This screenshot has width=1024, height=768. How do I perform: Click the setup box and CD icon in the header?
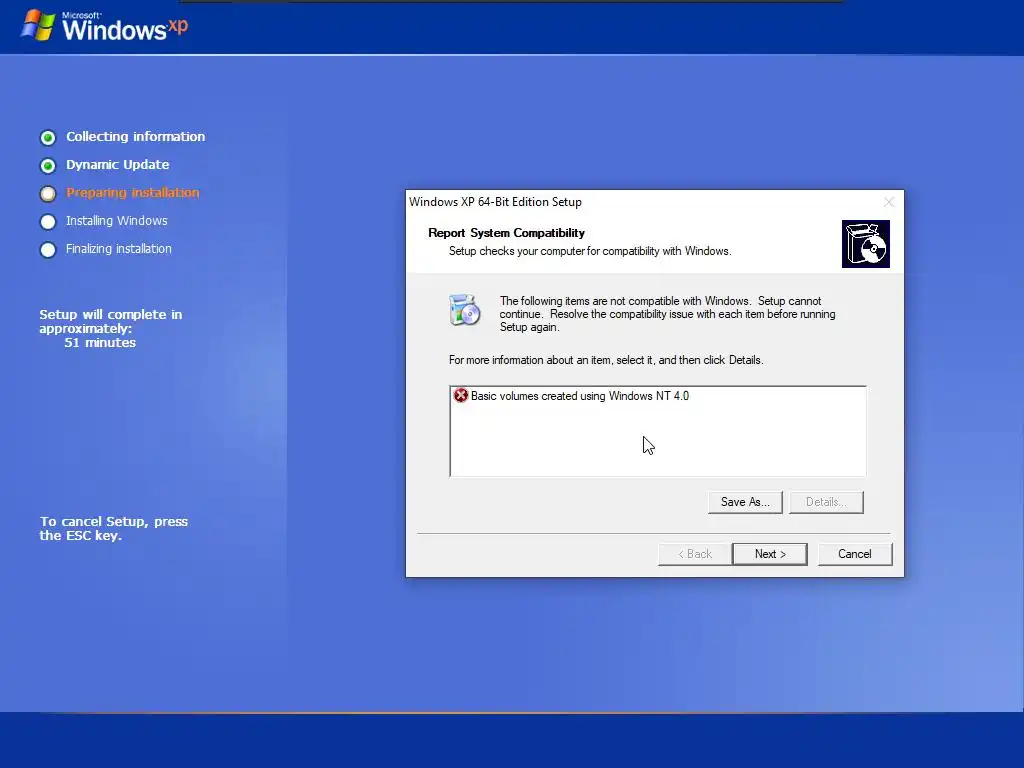tap(865, 244)
